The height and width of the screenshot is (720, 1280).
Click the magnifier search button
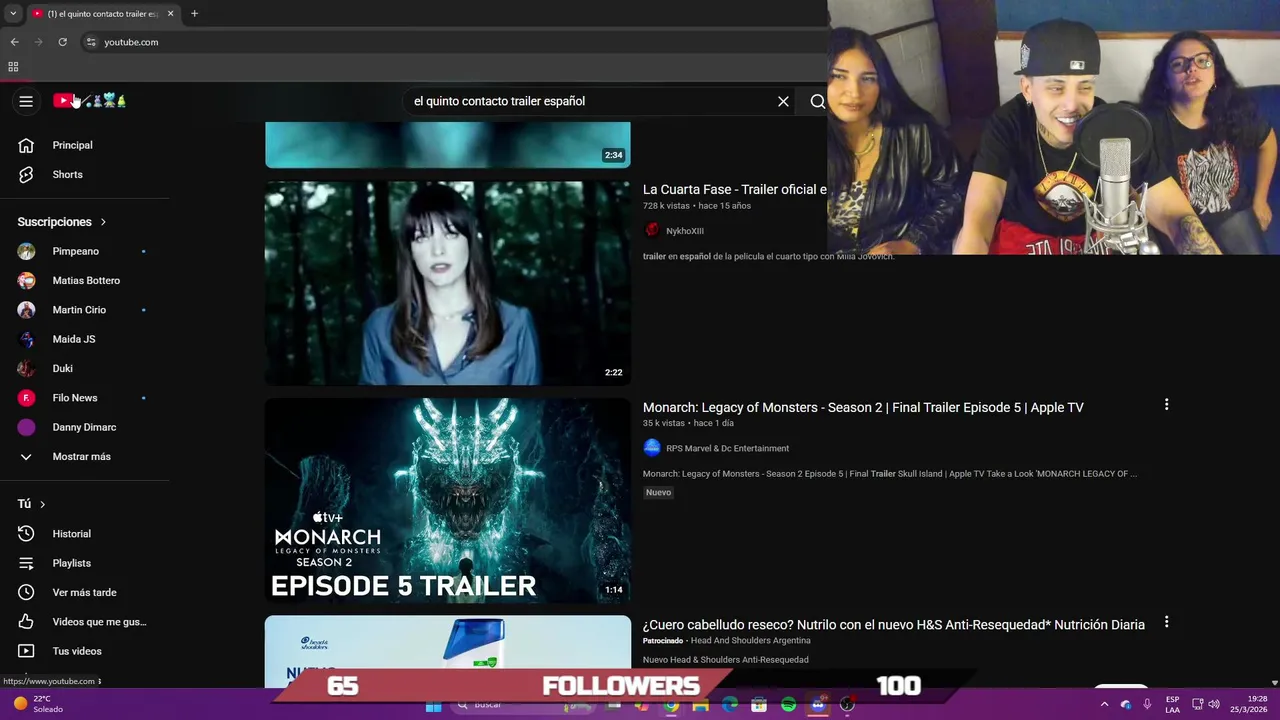(x=817, y=101)
